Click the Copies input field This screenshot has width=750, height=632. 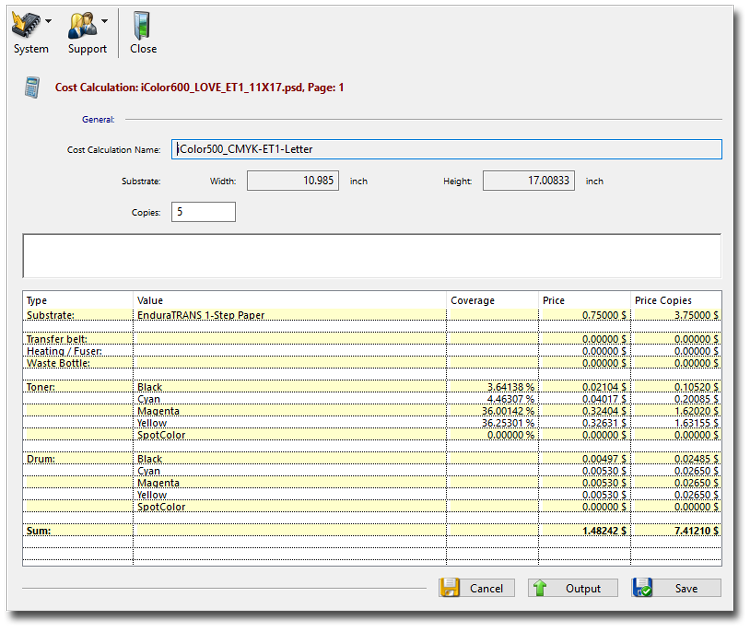(x=204, y=212)
